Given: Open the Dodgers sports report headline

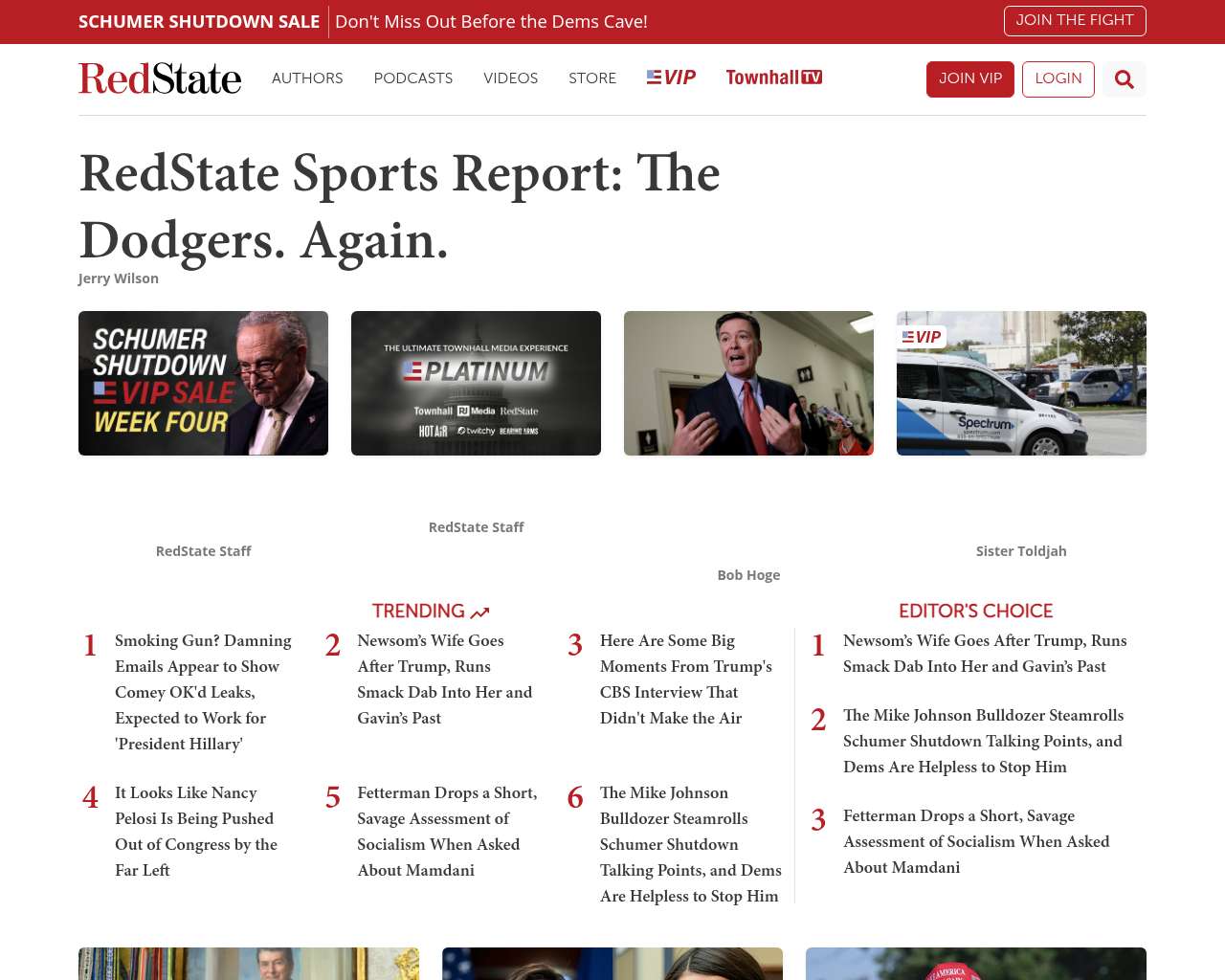Looking at the screenshot, I should [399, 206].
